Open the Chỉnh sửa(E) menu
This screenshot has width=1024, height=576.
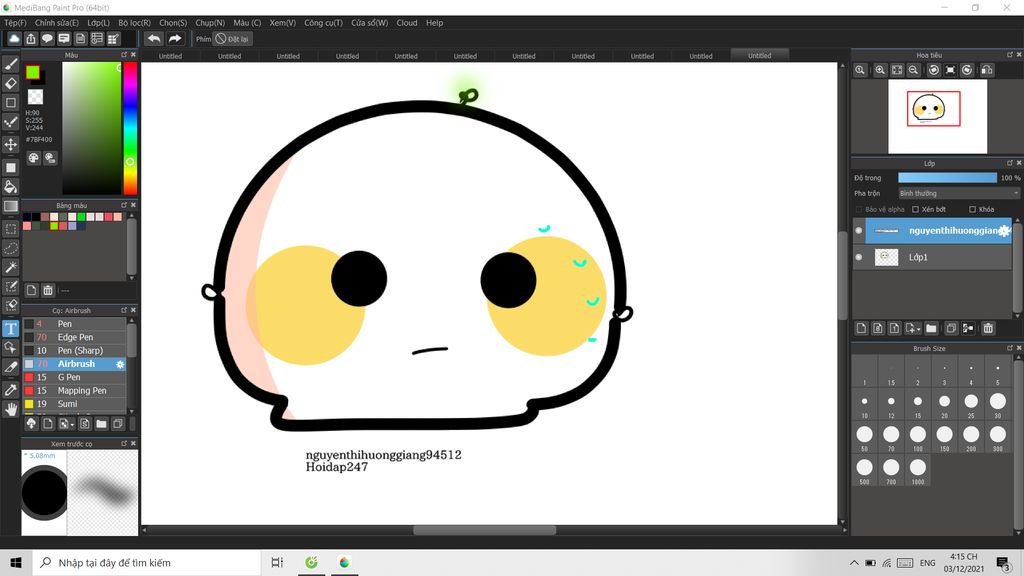click(x=57, y=23)
